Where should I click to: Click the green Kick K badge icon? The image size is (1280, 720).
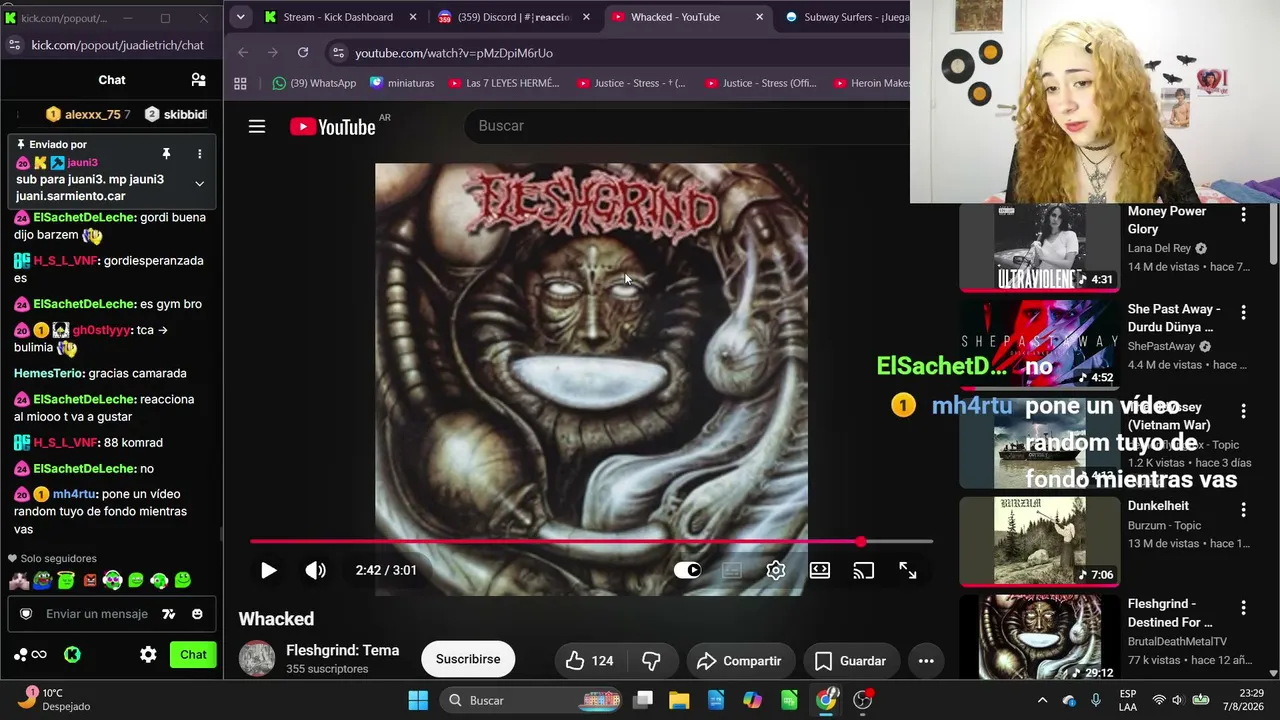click(x=72, y=655)
